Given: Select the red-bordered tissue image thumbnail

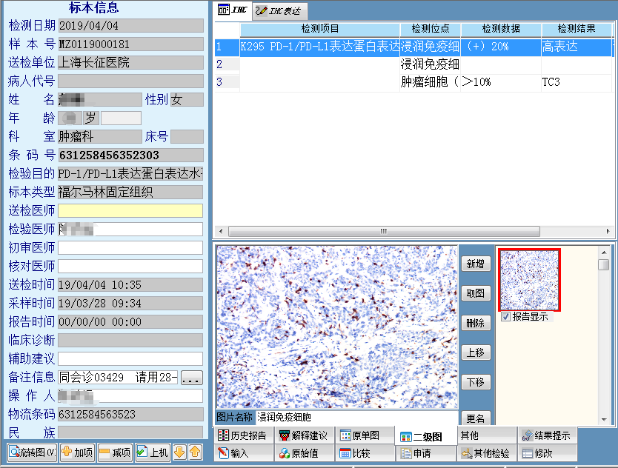Looking at the screenshot, I should pyautogui.click(x=529, y=280).
